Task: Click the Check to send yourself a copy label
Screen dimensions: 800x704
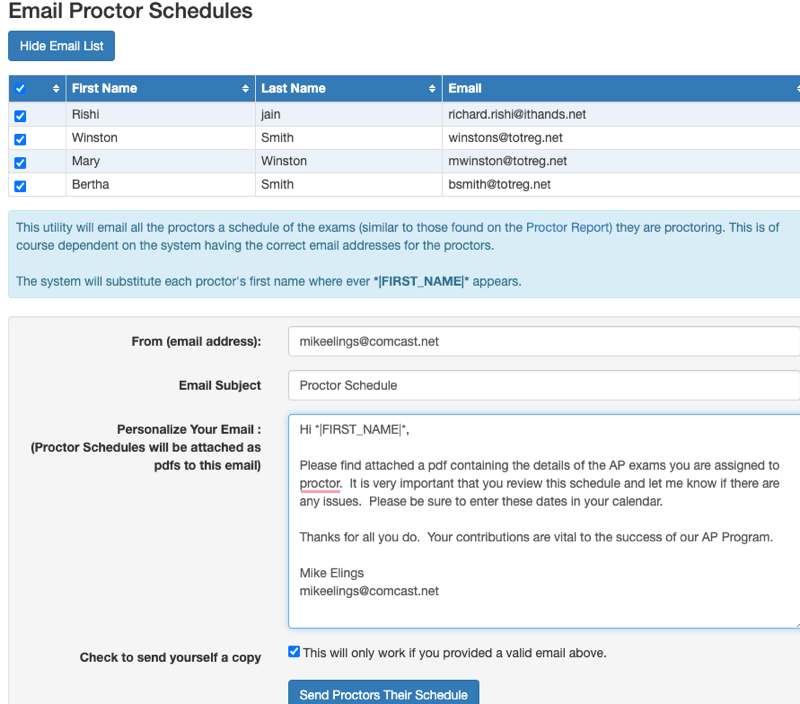Action: 170,657
